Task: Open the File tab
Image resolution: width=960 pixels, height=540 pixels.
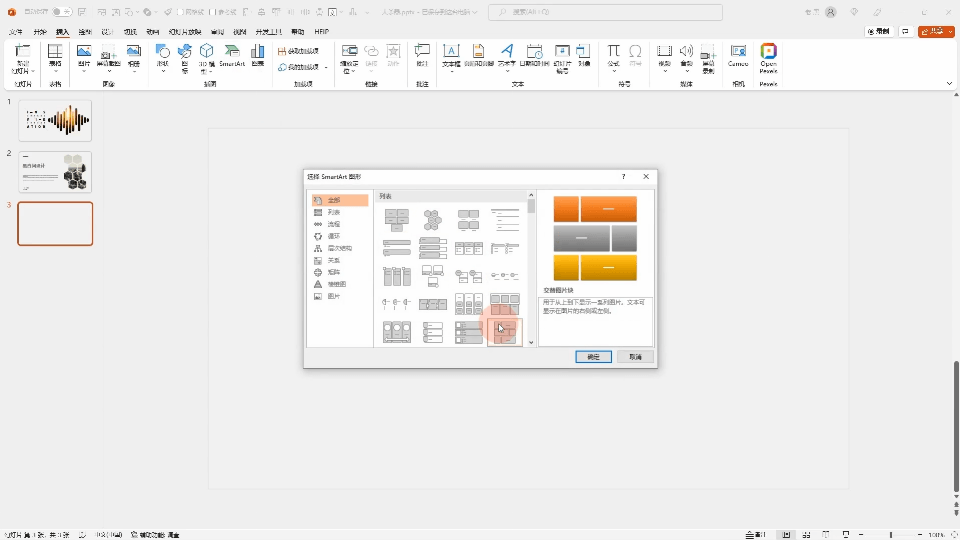Action: click(x=16, y=32)
